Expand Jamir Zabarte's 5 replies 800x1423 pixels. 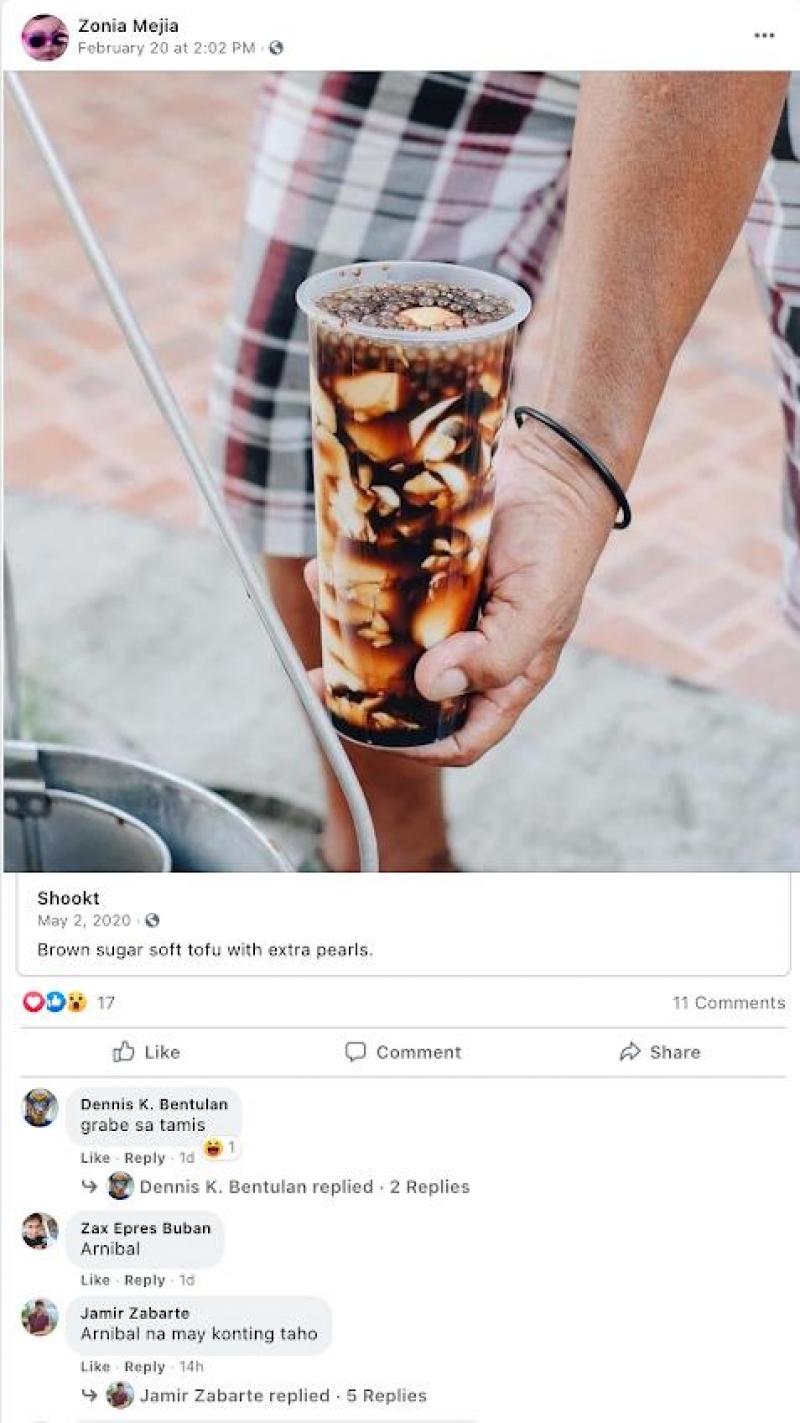pyautogui.click(x=283, y=1395)
